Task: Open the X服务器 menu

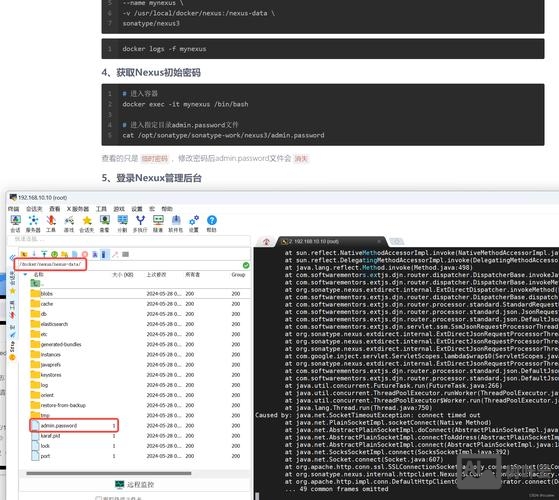Action: pyautogui.click(x=78, y=209)
